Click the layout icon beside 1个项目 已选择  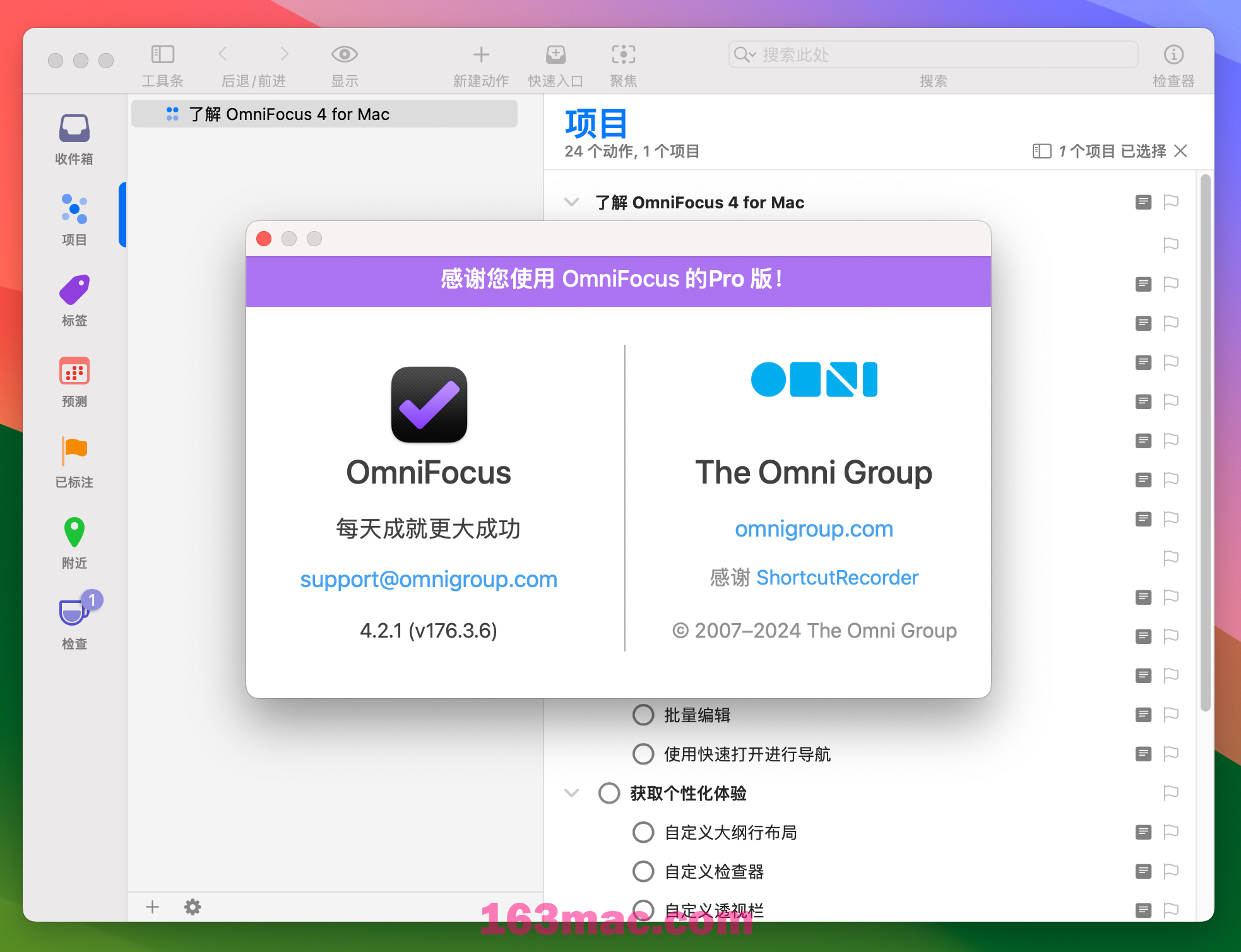point(1042,152)
